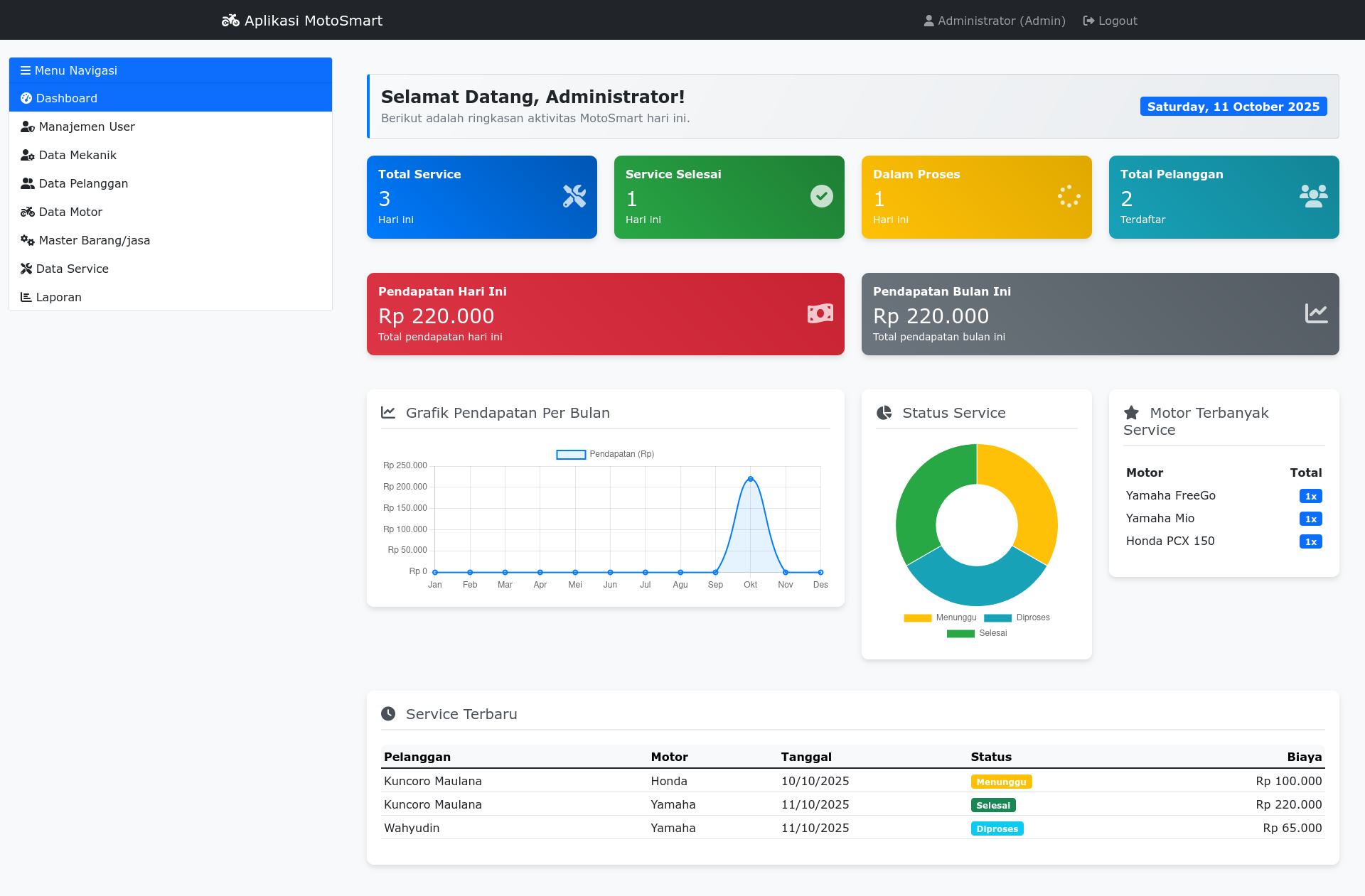Viewport: 1365px width, 896px height.
Task: Click the money bill icon on Pendapatan Hari Ini
Action: (820, 313)
